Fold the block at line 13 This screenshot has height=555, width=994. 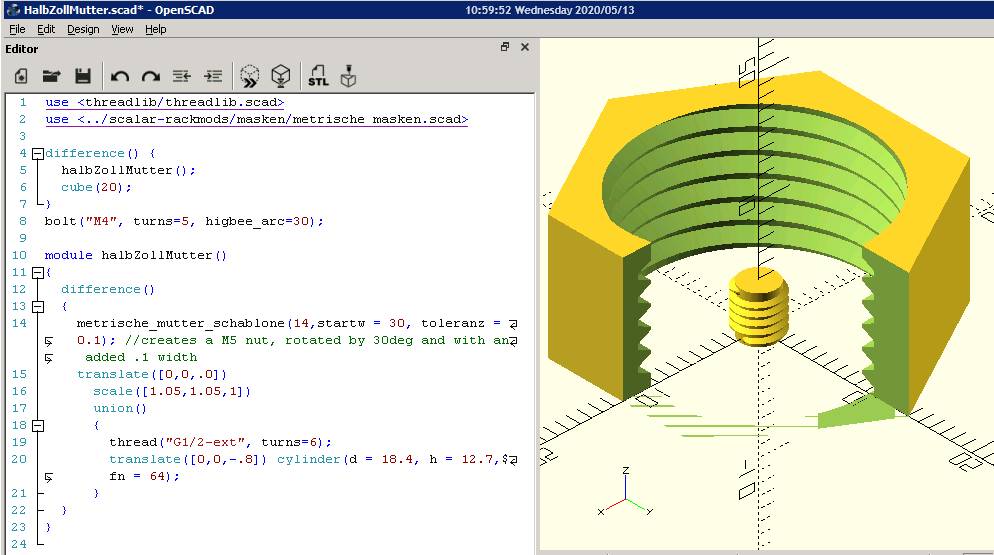pos(38,307)
